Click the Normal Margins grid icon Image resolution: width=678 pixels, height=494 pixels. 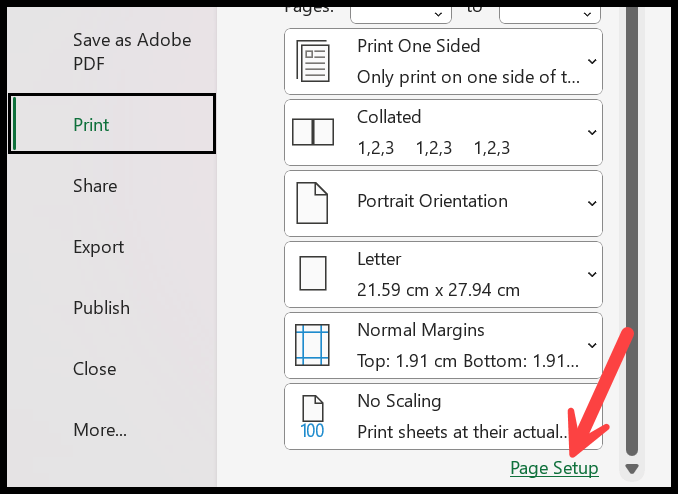tap(312, 345)
